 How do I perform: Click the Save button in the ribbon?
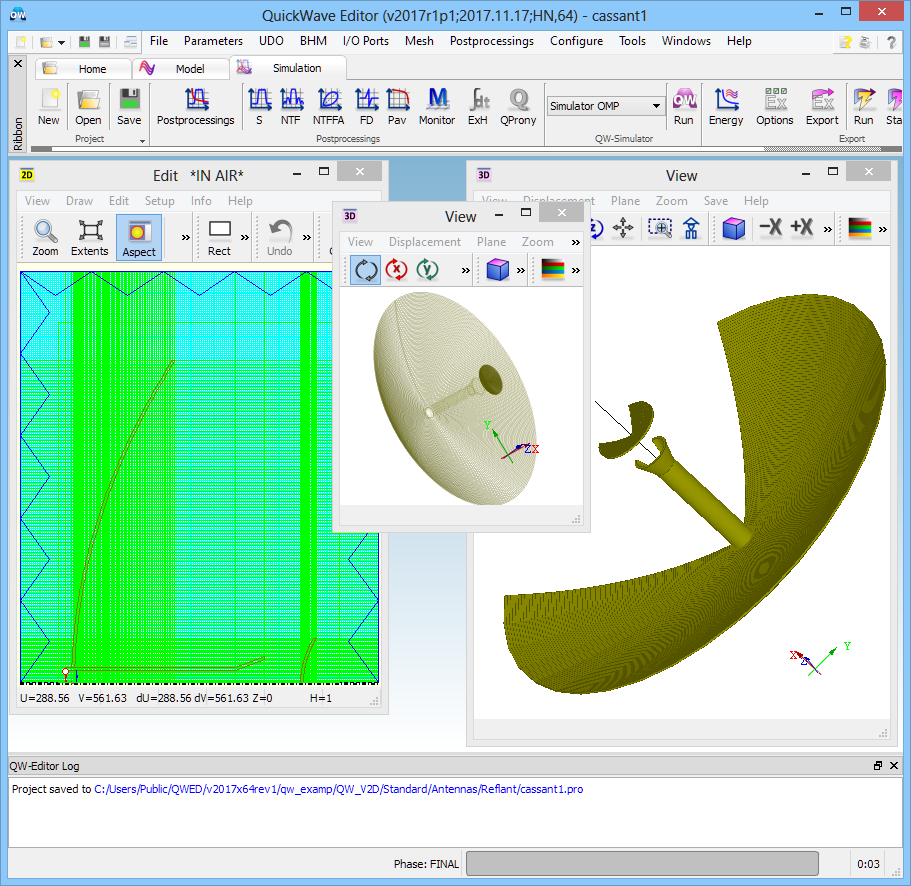pyautogui.click(x=129, y=106)
